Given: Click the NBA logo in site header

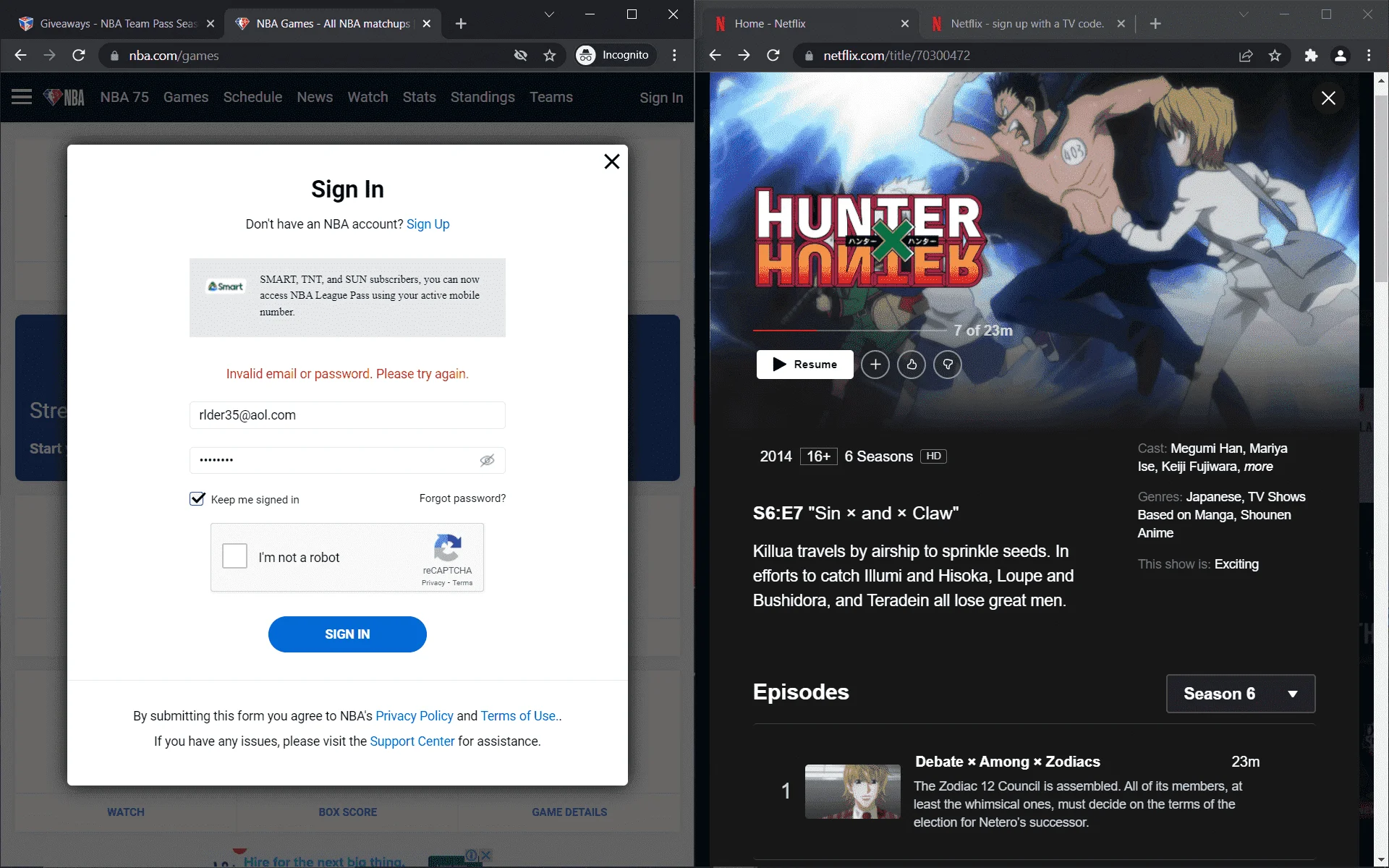Looking at the screenshot, I should click(x=64, y=97).
